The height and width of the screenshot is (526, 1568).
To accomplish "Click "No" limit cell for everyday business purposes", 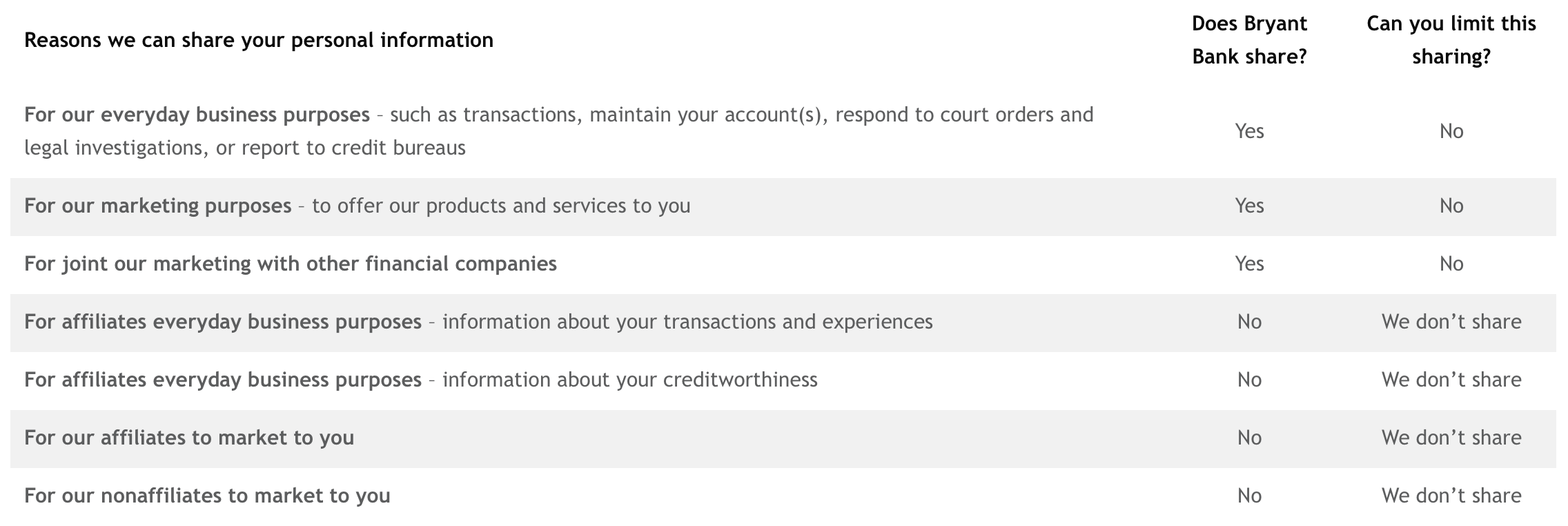I will pyautogui.click(x=1451, y=131).
